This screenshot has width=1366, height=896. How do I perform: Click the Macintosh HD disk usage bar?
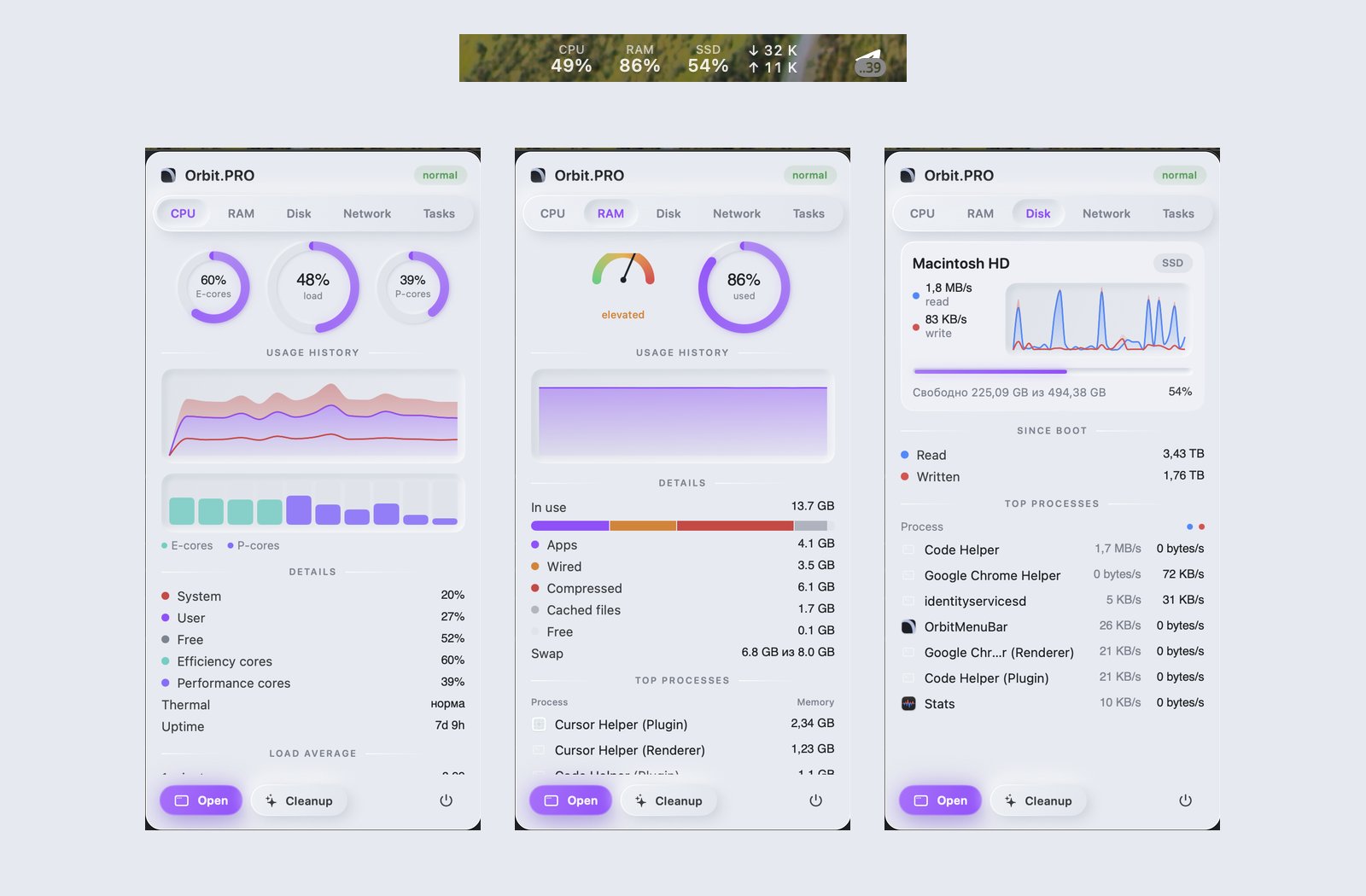1052,371
